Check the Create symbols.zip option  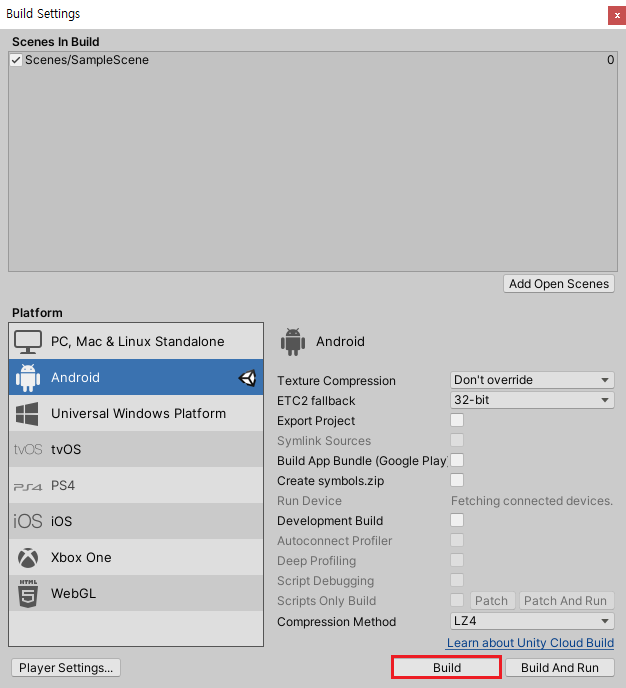tap(457, 480)
